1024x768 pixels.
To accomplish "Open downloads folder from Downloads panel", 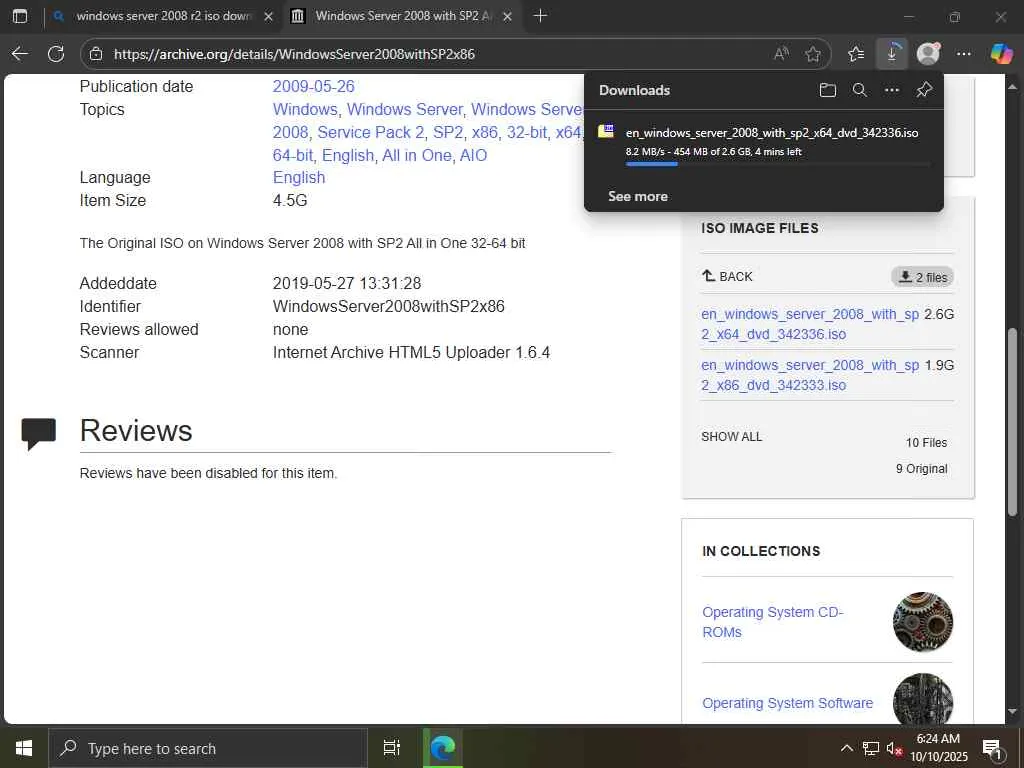I will (827, 90).
